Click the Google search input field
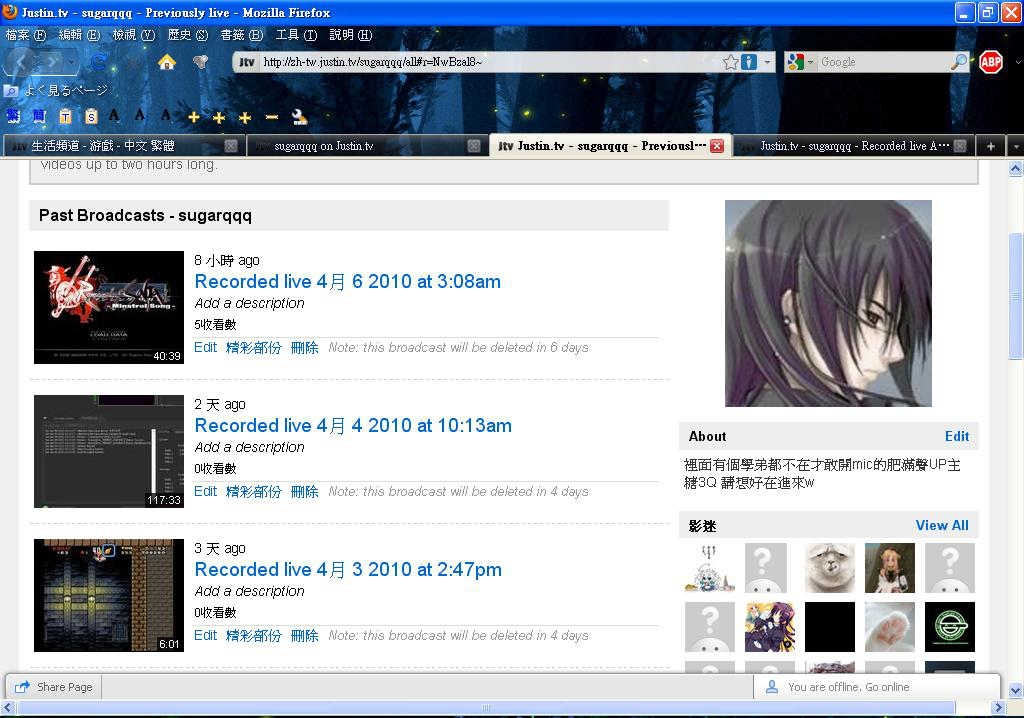This screenshot has width=1024, height=718. pyautogui.click(x=883, y=62)
